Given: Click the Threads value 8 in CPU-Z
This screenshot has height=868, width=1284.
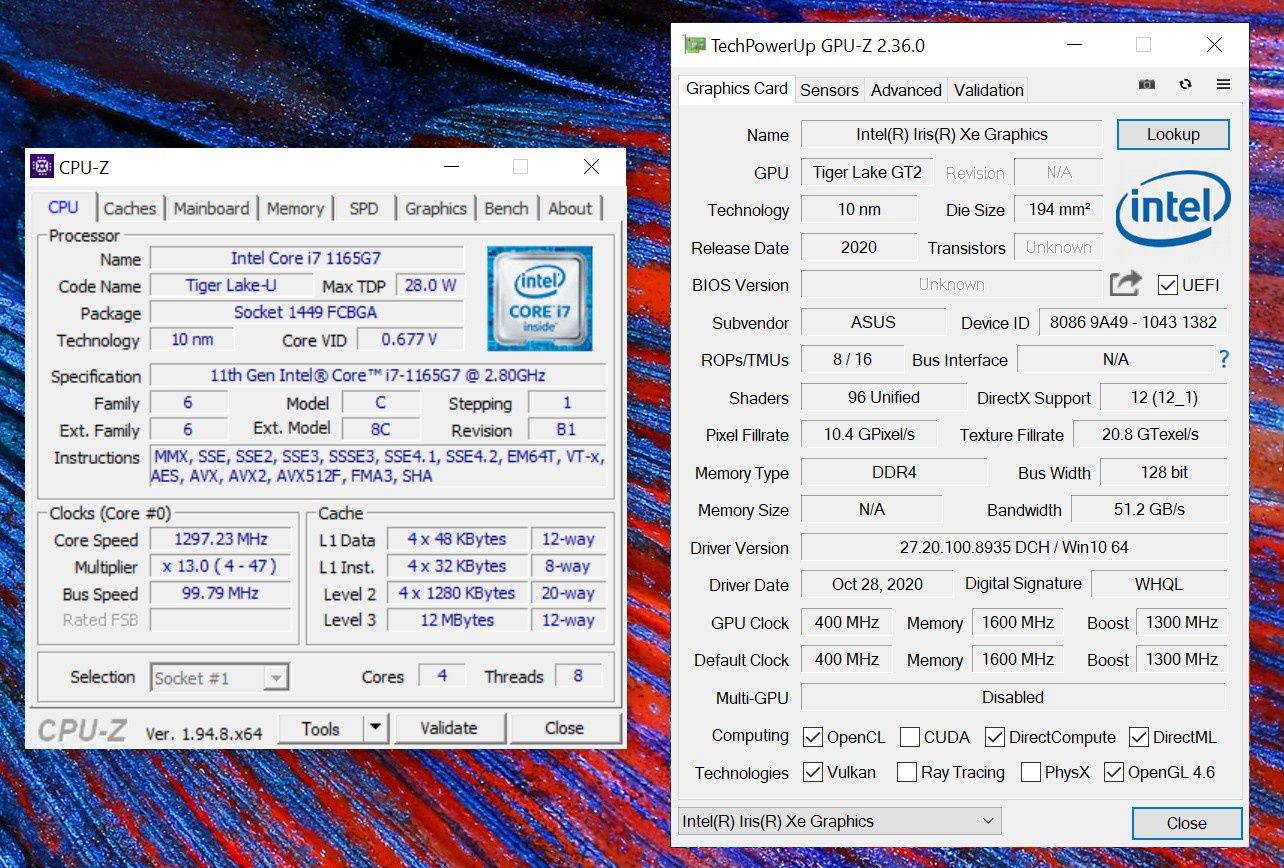Looking at the screenshot, I should click(578, 676).
